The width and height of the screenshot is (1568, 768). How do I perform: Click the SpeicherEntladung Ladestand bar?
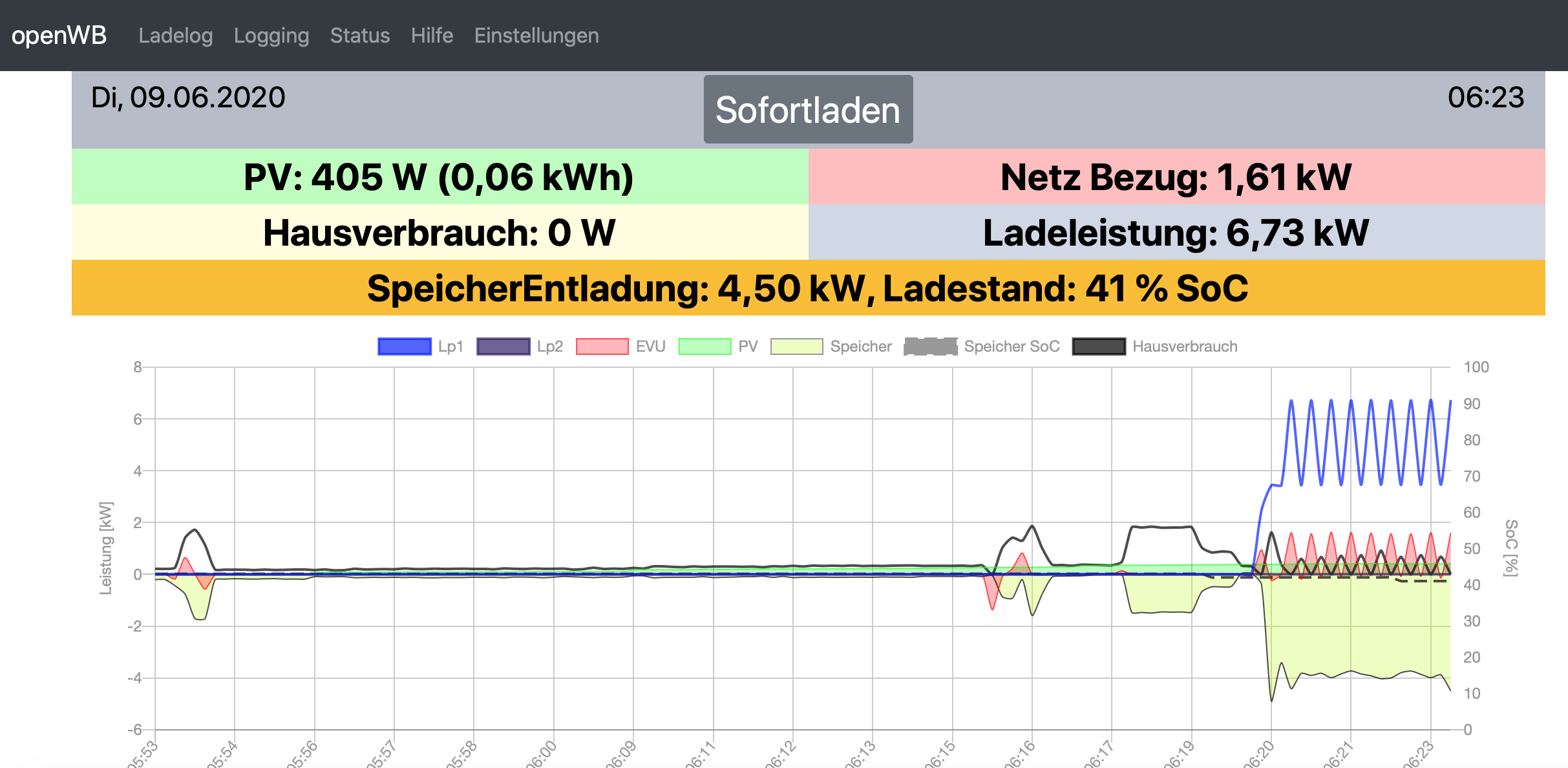[x=808, y=288]
